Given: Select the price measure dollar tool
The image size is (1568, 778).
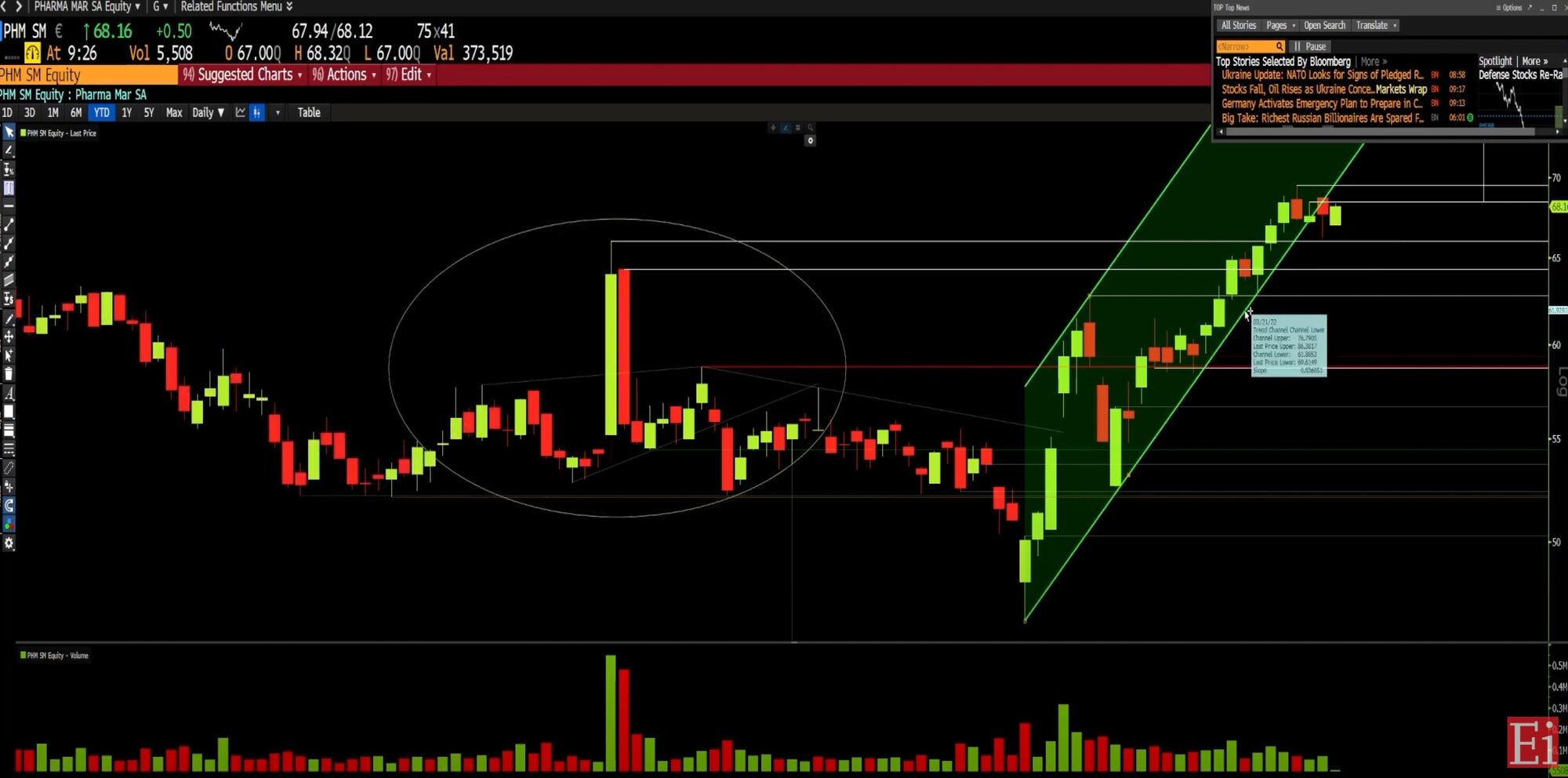Looking at the screenshot, I should (9, 299).
